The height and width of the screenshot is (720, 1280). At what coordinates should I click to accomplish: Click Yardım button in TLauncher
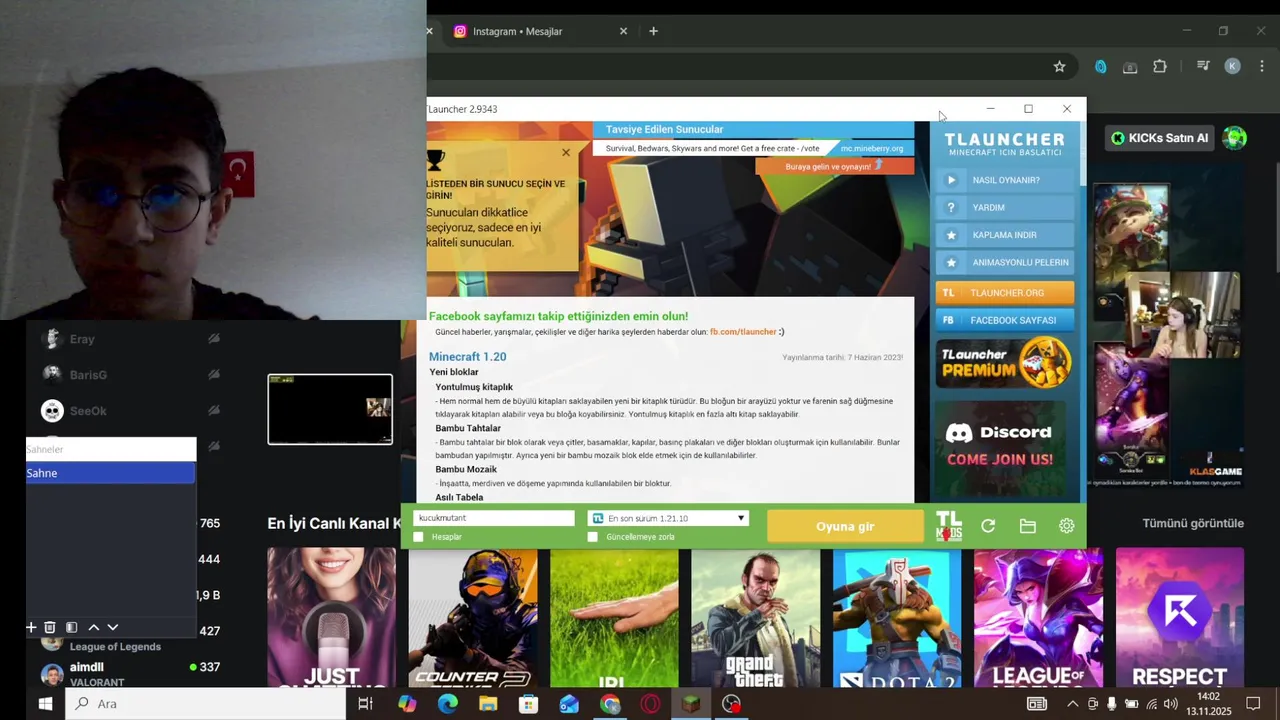[1005, 208]
